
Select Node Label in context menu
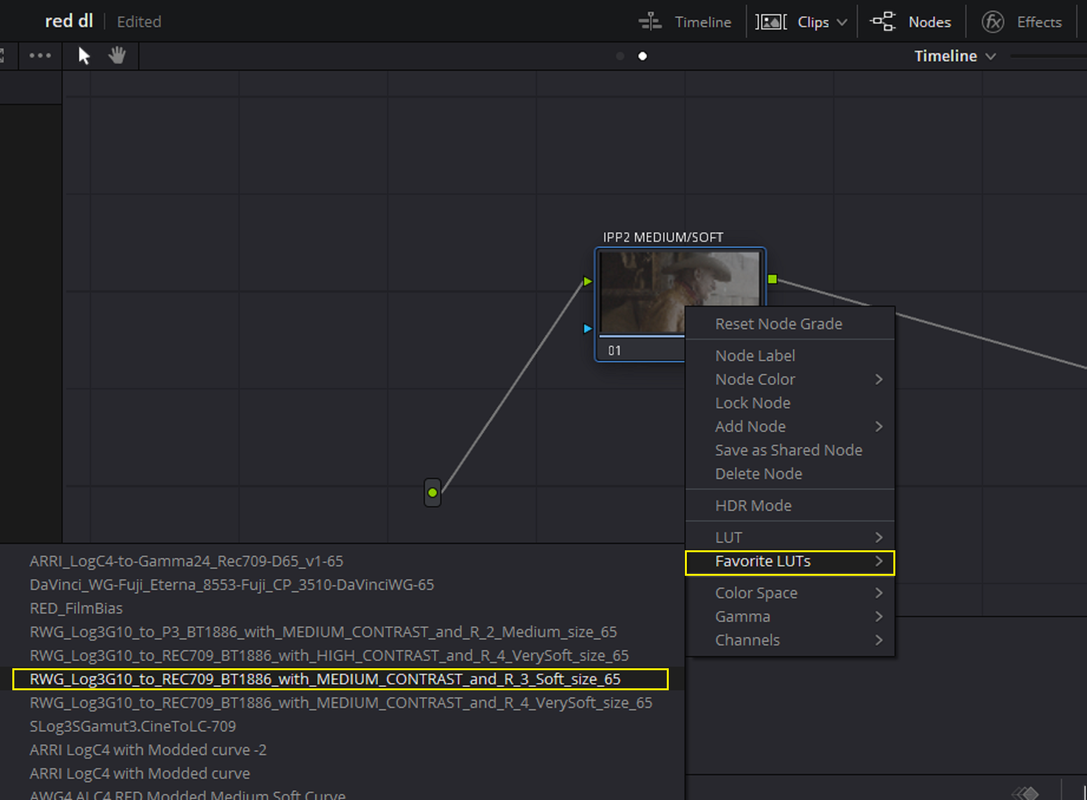[x=790, y=356]
